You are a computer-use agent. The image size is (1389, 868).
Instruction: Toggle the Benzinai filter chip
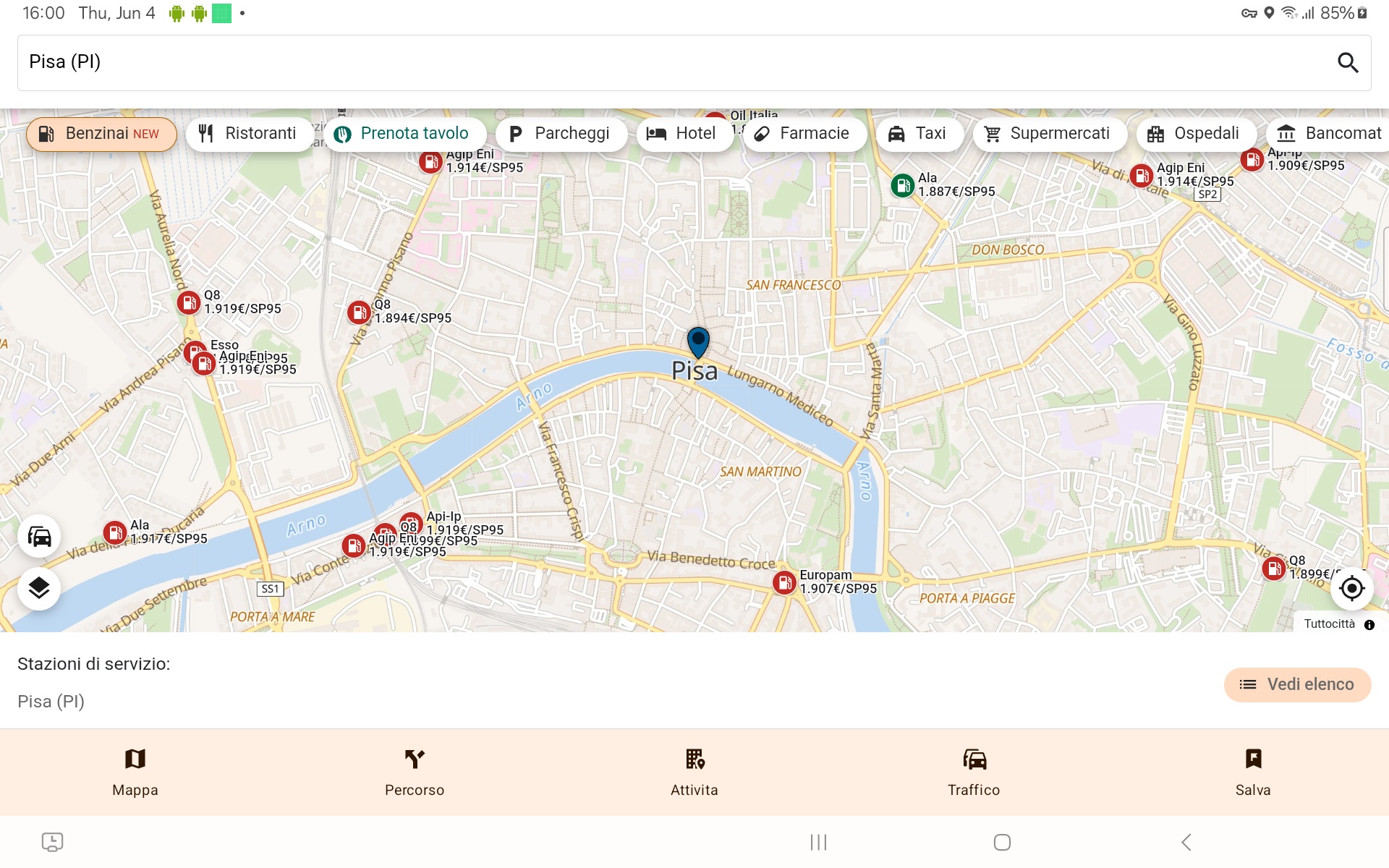coord(101,134)
